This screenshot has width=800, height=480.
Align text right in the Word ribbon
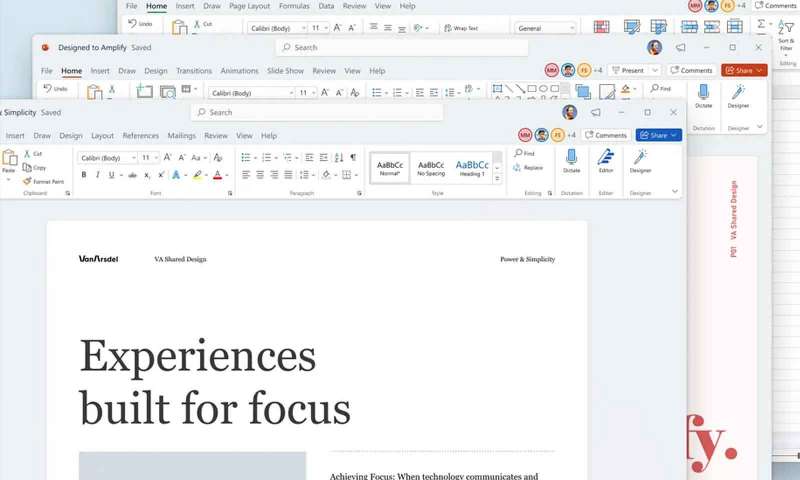point(274,175)
